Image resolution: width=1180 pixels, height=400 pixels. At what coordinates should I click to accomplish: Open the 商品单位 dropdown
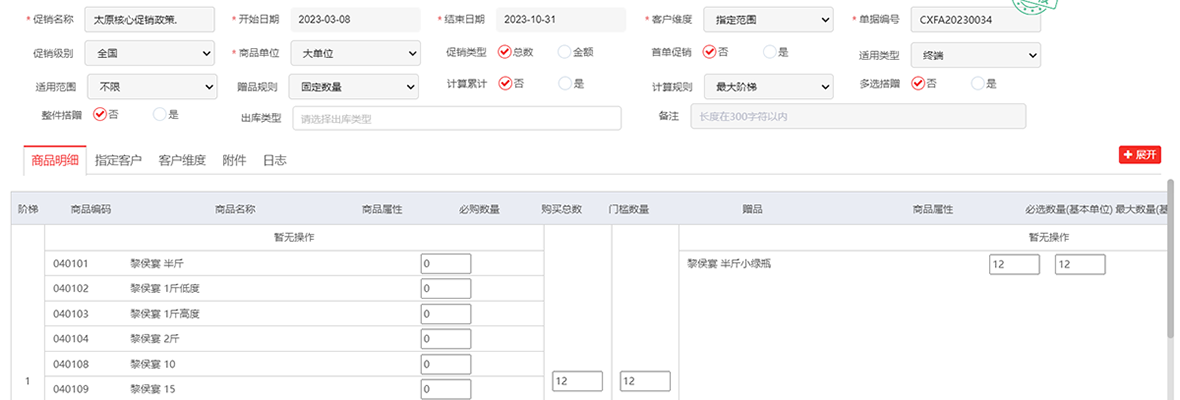pos(355,53)
